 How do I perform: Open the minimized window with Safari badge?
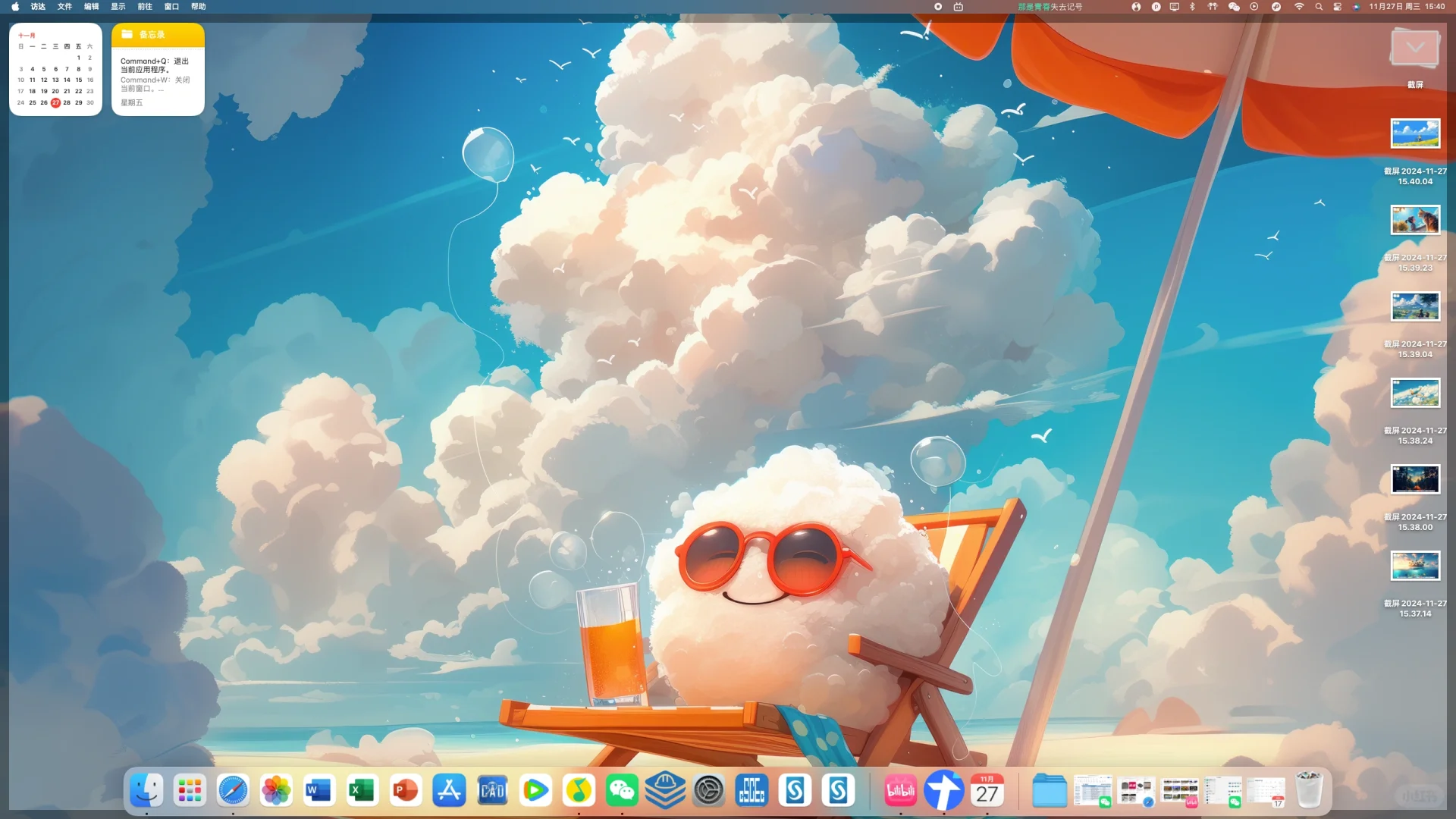[1136, 791]
